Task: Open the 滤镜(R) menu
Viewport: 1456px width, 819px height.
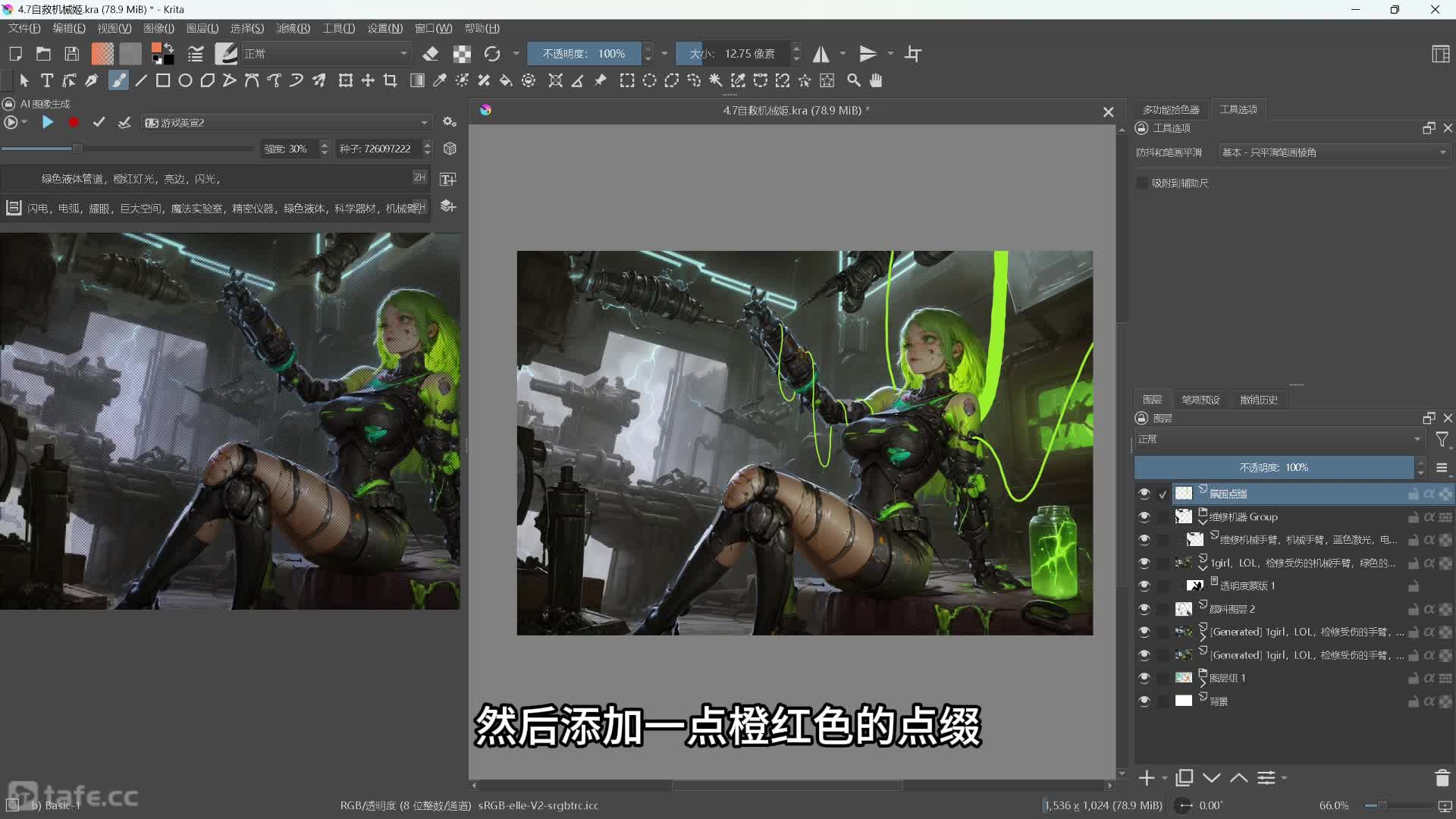Action: pyautogui.click(x=293, y=28)
